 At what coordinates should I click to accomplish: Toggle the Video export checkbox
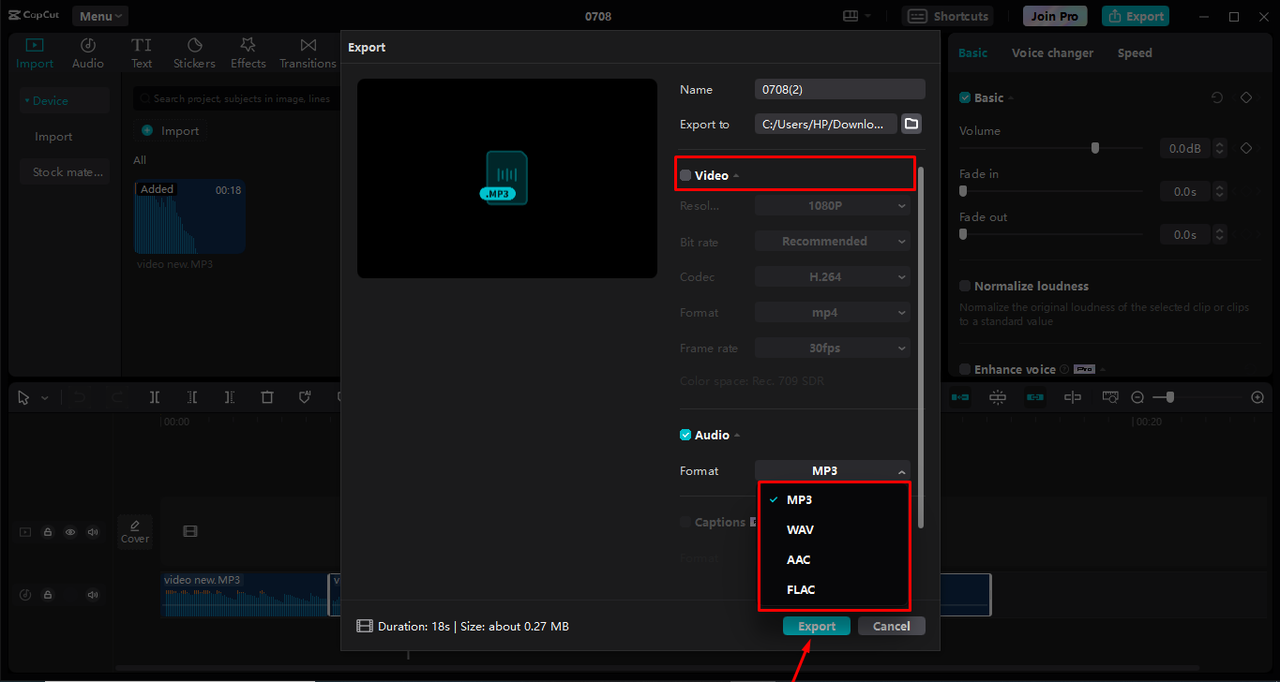(x=685, y=175)
